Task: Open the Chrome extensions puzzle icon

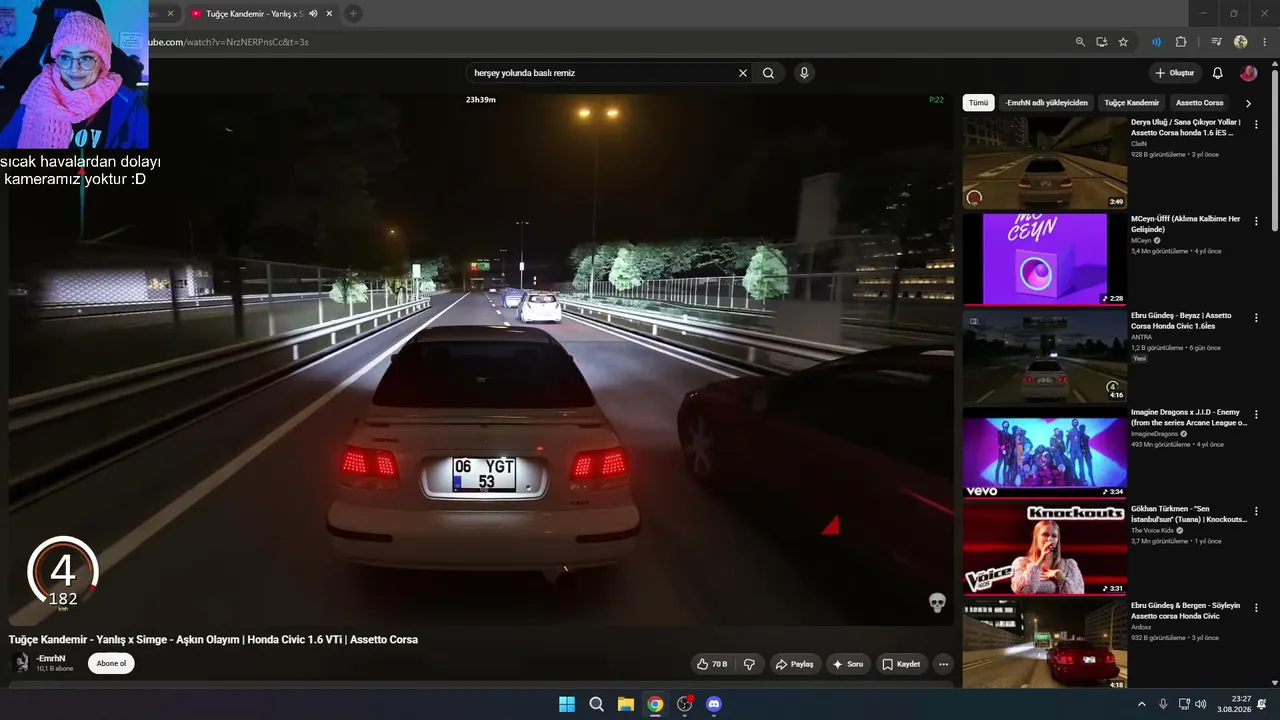Action: click(1181, 42)
